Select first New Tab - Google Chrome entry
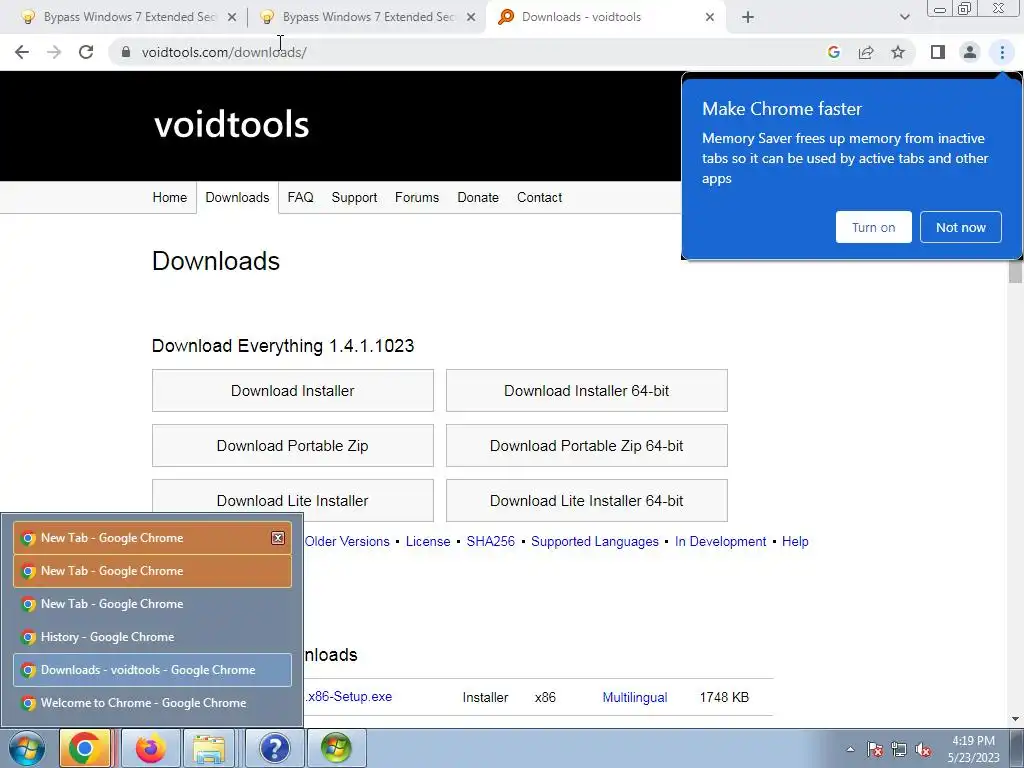The image size is (1024, 768). pos(152,538)
